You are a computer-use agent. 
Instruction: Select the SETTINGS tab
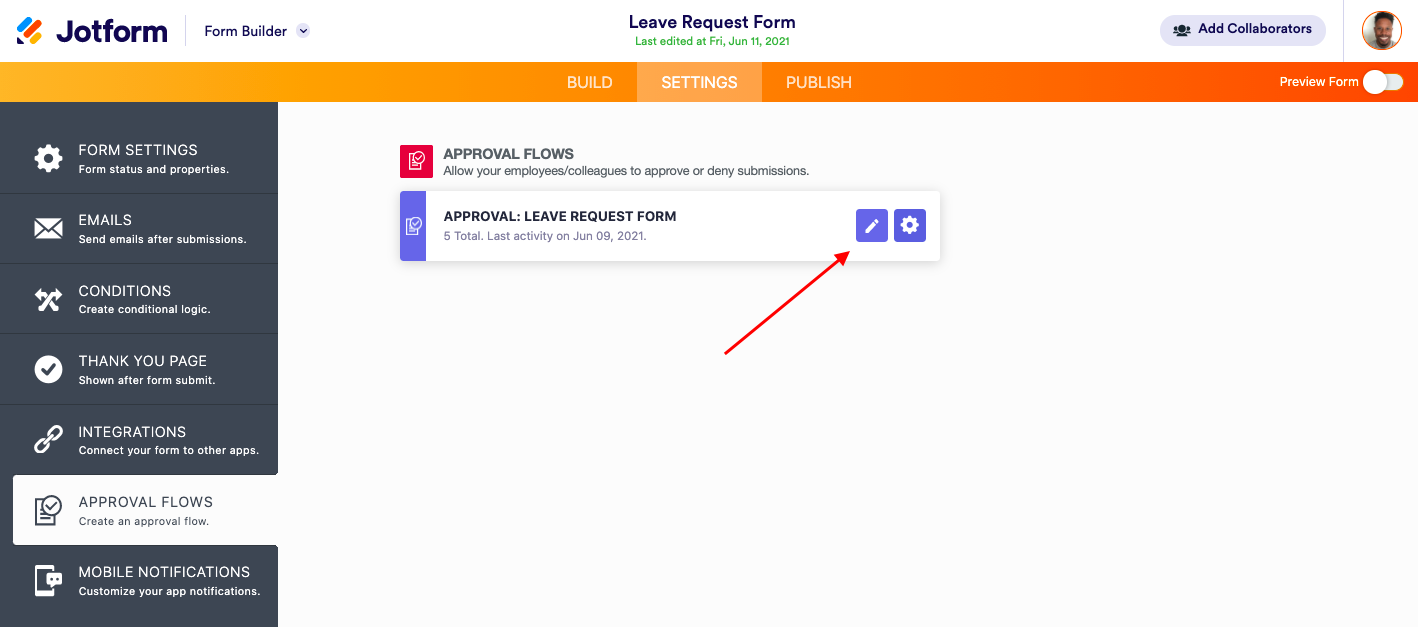point(699,82)
